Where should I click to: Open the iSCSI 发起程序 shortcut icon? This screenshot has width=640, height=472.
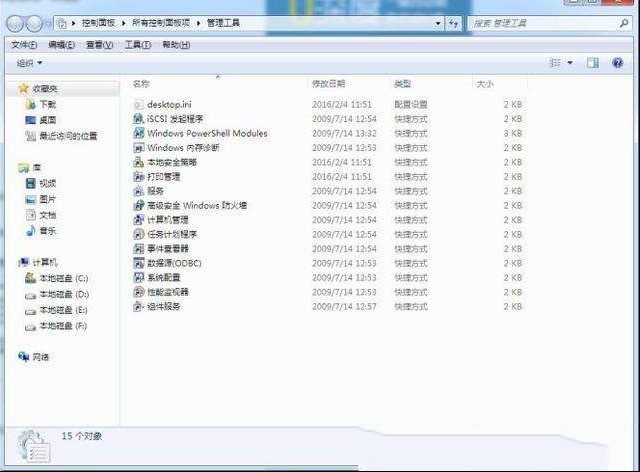139,119
